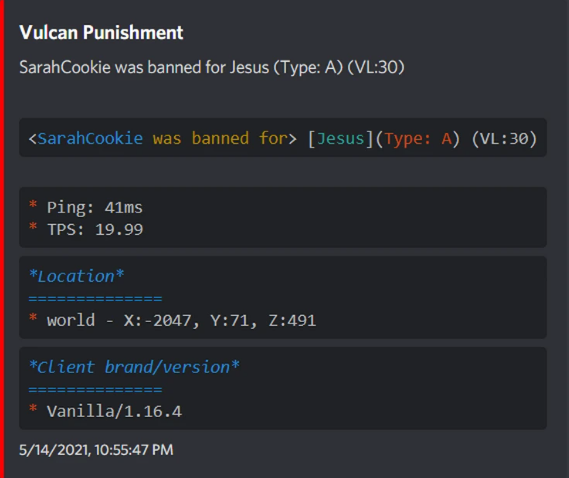
Task: Click the Ping: 41ms line
Action: pyautogui.click(x=95, y=208)
